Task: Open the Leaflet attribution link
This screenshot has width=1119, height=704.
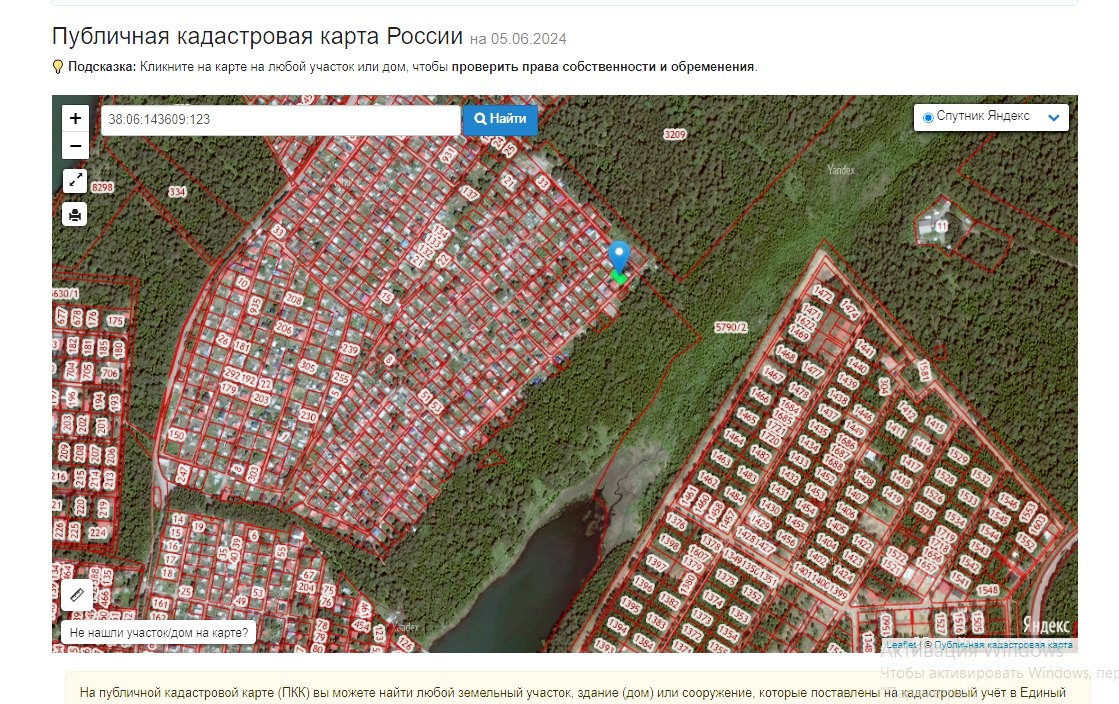Action: click(x=901, y=645)
